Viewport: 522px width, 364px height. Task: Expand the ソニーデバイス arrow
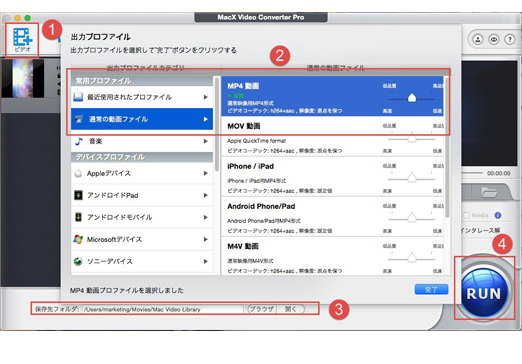(x=206, y=261)
